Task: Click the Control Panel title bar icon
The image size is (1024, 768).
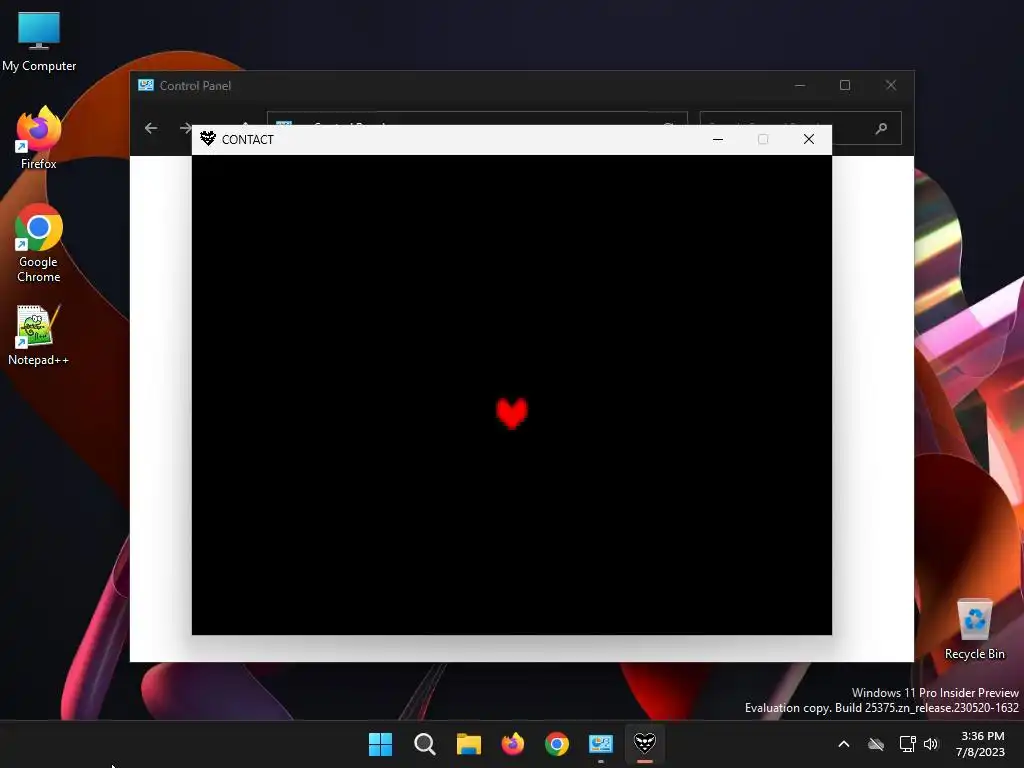Action: click(146, 85)
